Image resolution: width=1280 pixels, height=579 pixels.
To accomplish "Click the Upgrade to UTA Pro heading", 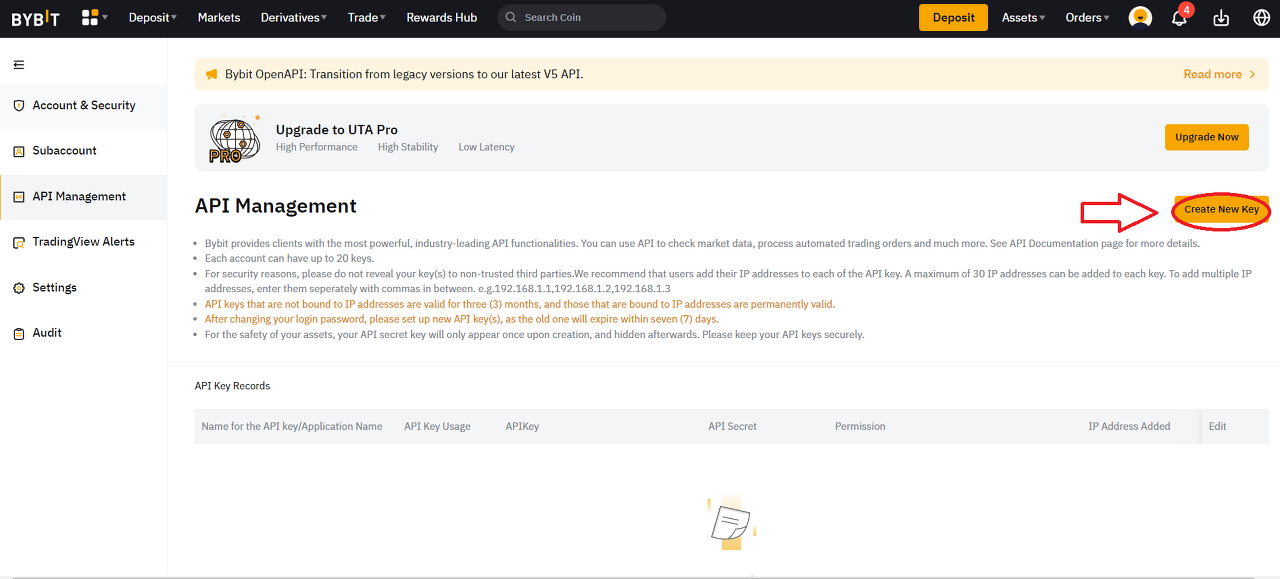I will tap(337, 130).
